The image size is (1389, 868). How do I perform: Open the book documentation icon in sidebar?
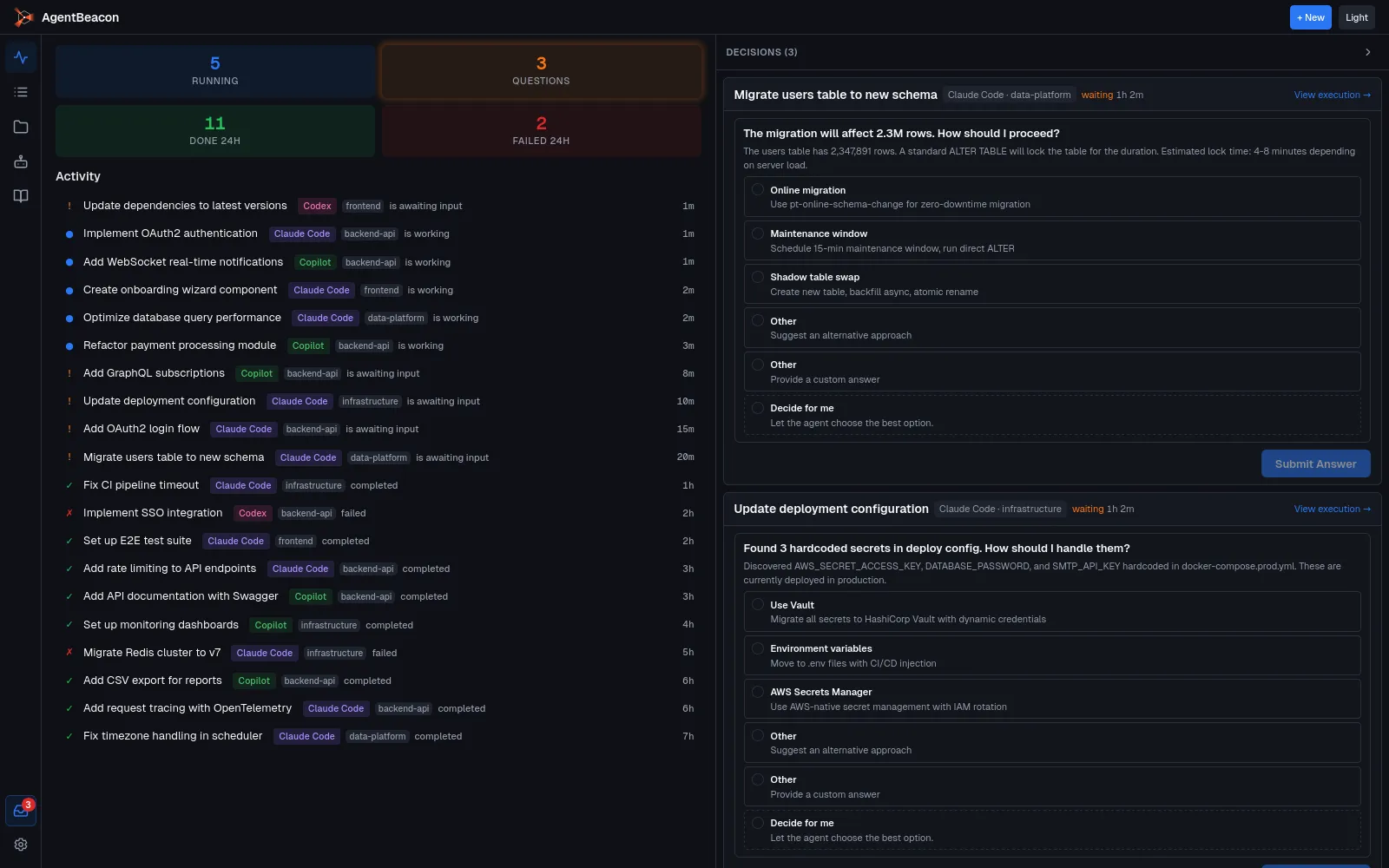tap(21, 196)
